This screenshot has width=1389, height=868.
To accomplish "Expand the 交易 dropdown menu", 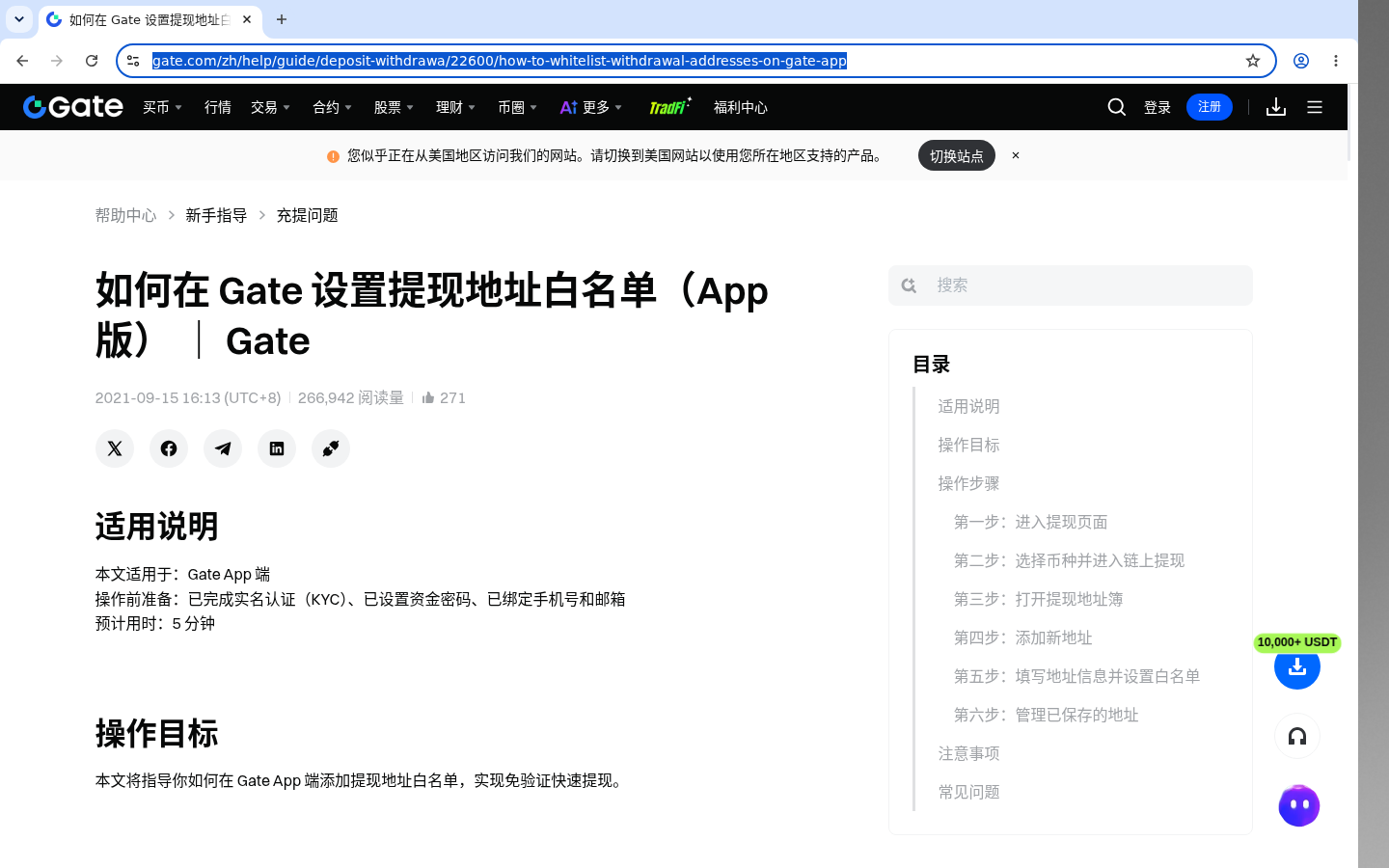I will click(x=271, y=107).
